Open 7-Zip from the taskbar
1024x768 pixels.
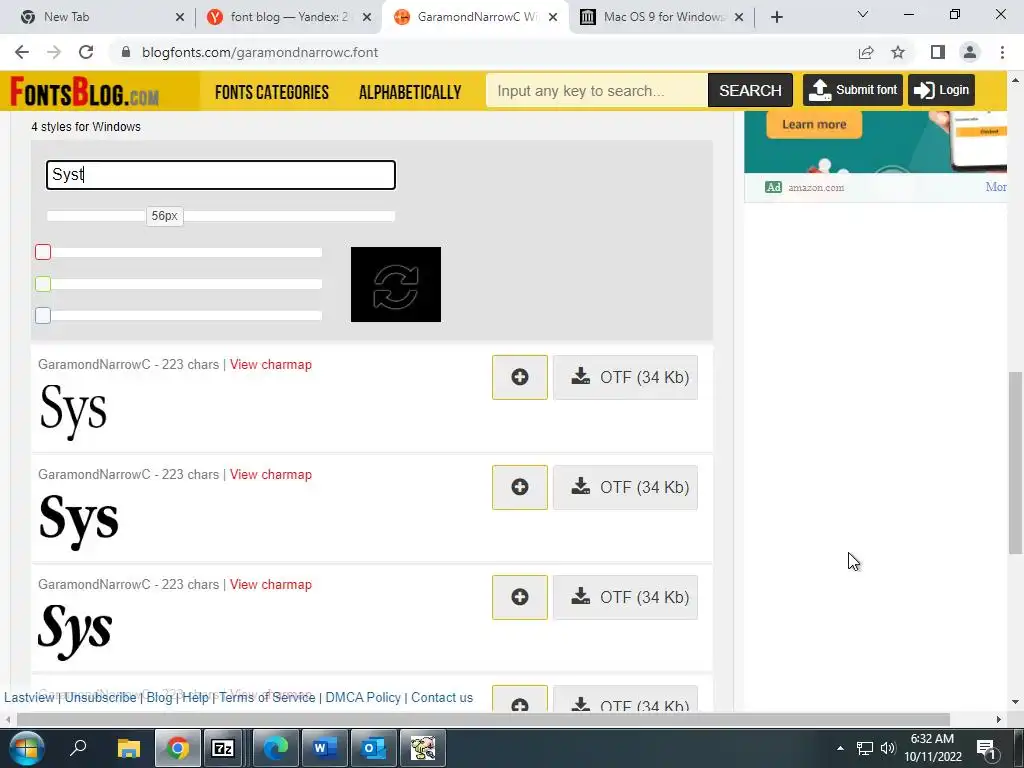tap(223, 748)
